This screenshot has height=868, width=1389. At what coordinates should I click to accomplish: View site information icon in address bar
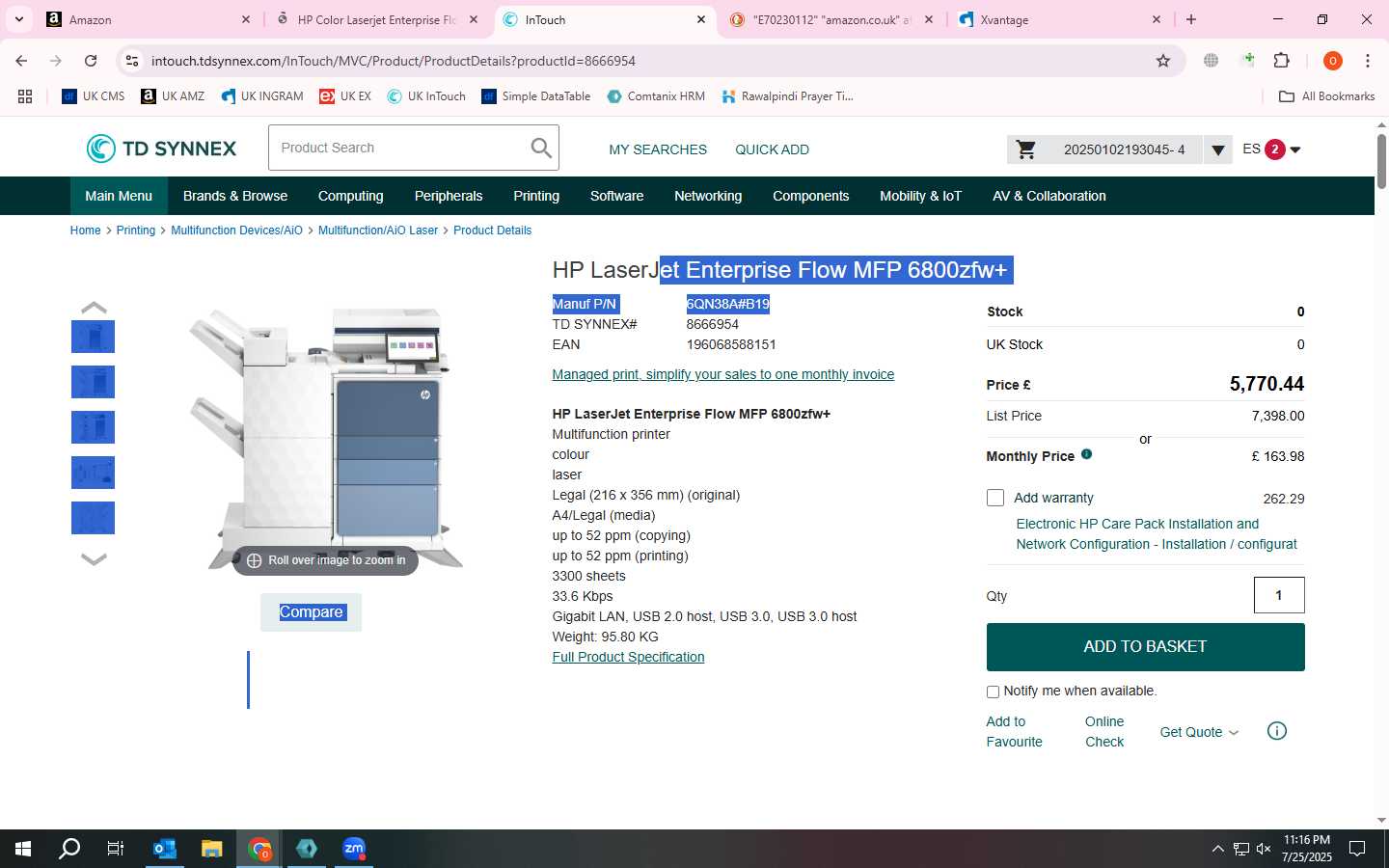click(x=132, y=61)
